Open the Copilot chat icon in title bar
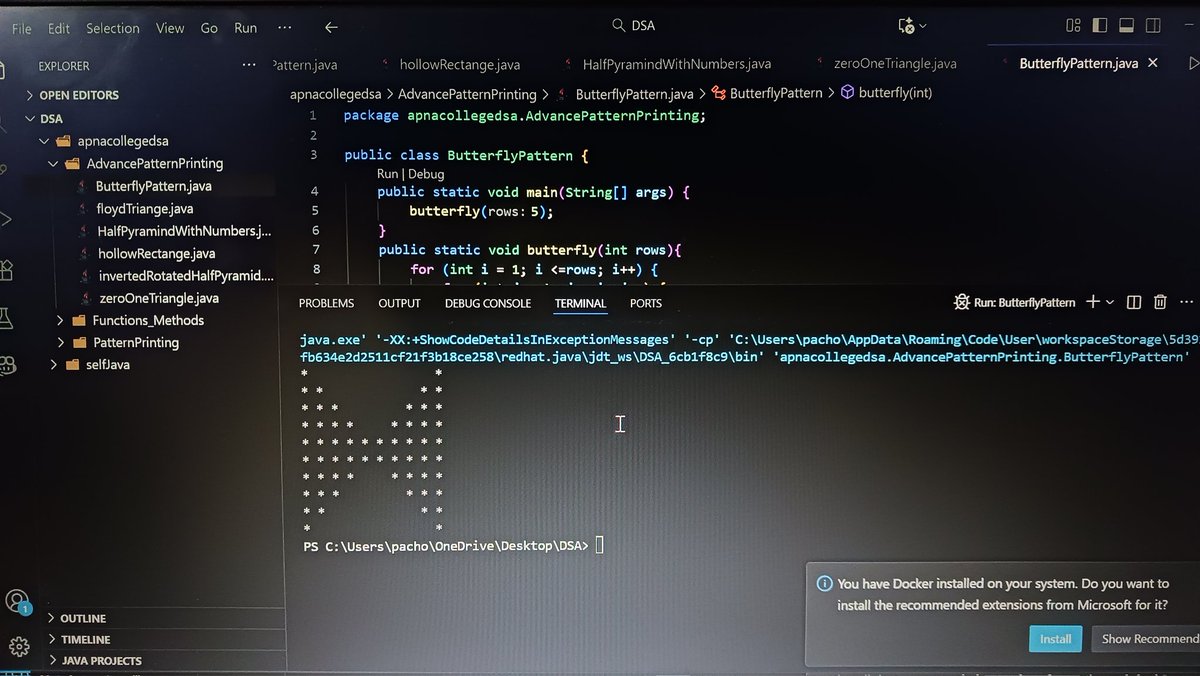The image size is (1200, 676). click(906, 26)
